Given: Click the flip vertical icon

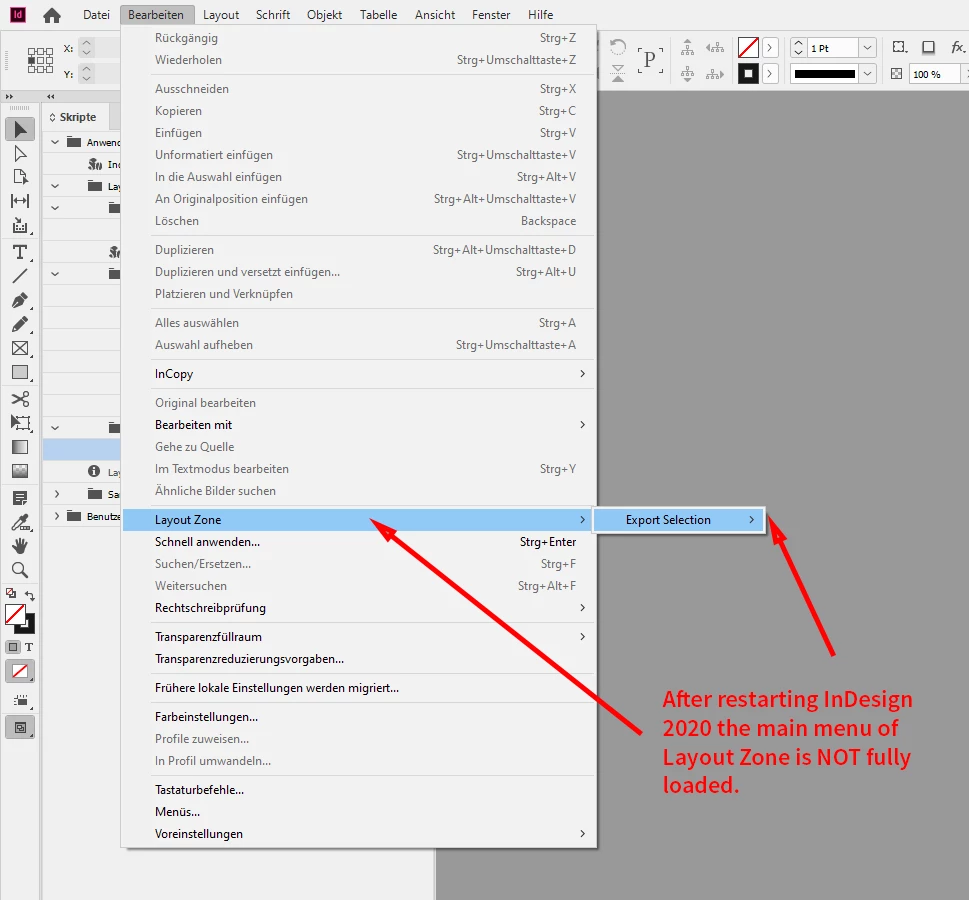Looking at the screenshot, I should [x=617, y=73].
